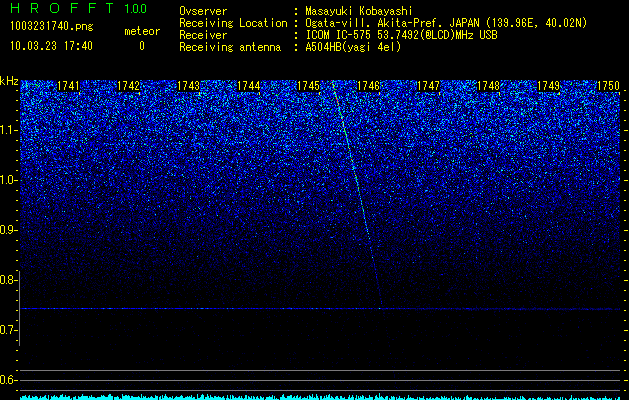
Task: Click the date stamp 10.03.23 17:40
Action: click(51, 46)
